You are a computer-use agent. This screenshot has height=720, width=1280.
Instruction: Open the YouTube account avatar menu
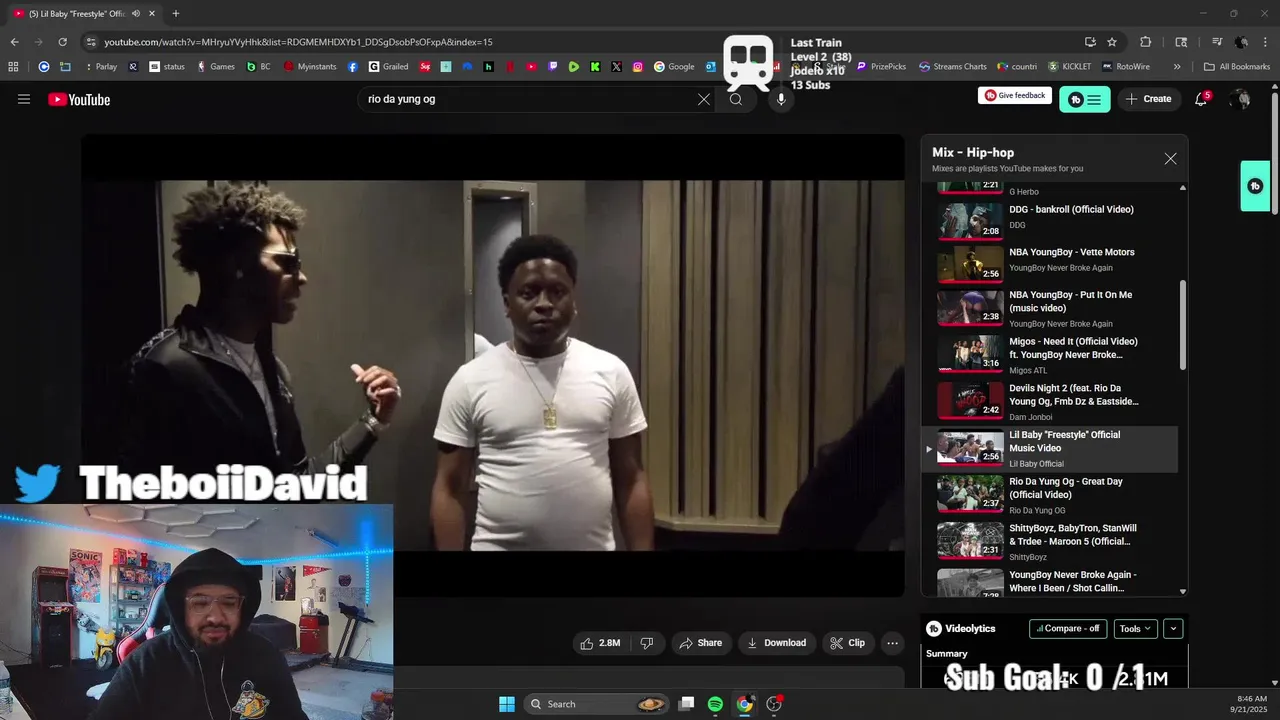tap(1240, 99)
